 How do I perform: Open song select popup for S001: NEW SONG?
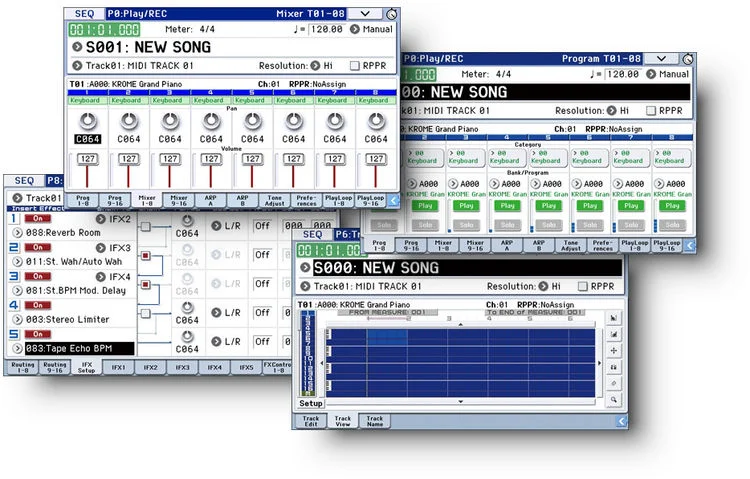point(77,47)
